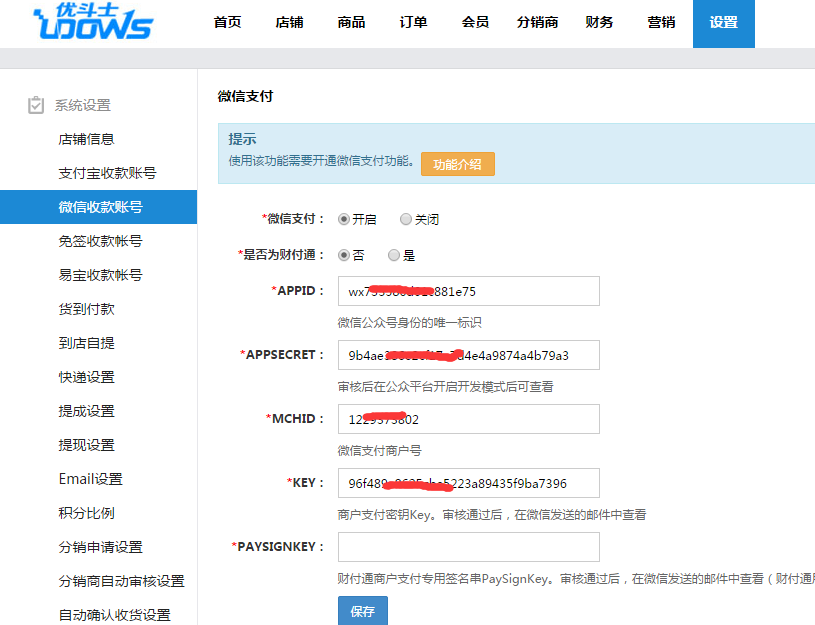Click into the APPSECRET field
This screenshot has width=815, height=625.
(468, 355)
